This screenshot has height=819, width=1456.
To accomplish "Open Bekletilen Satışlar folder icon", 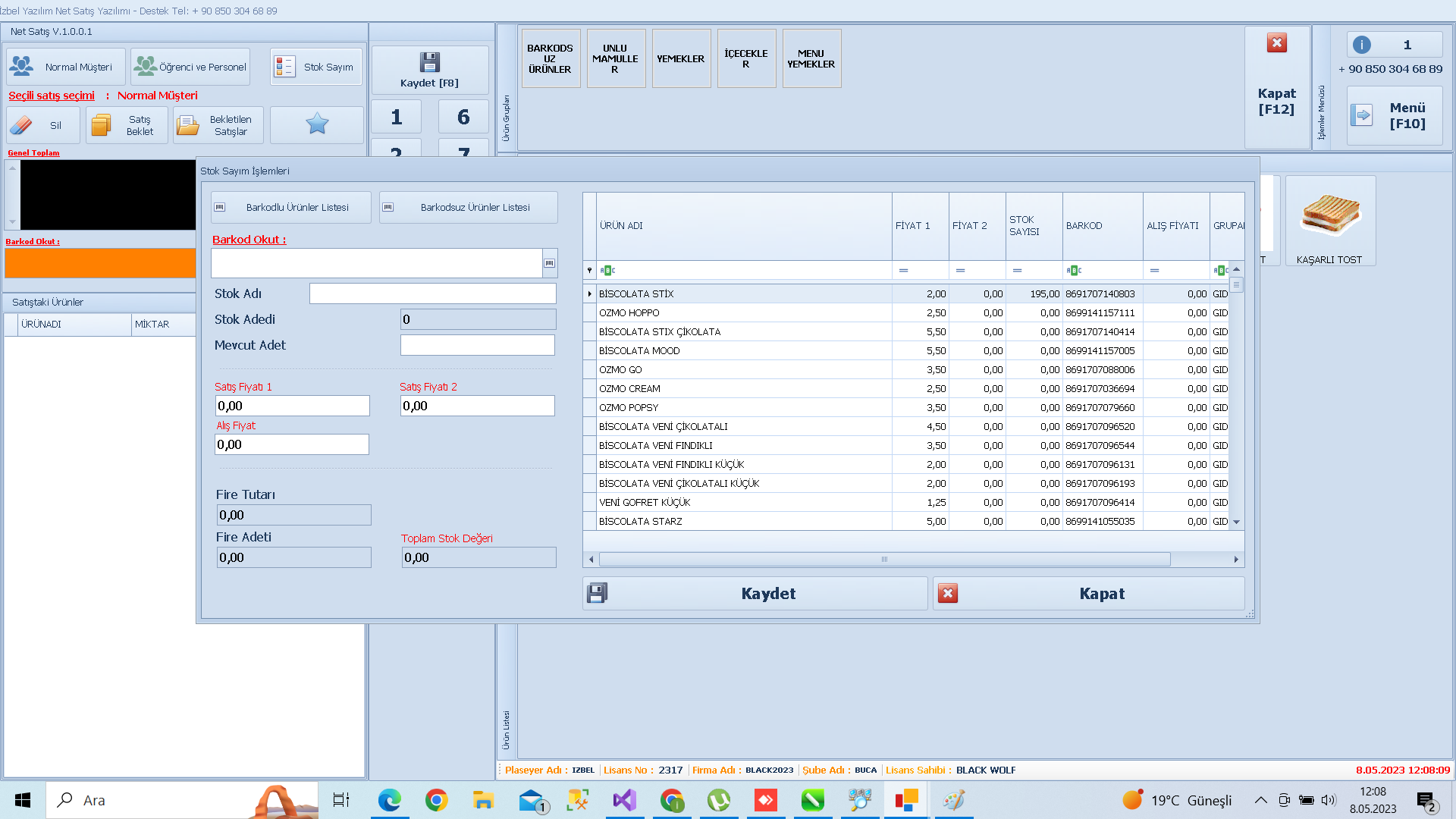I will (187, 125).
